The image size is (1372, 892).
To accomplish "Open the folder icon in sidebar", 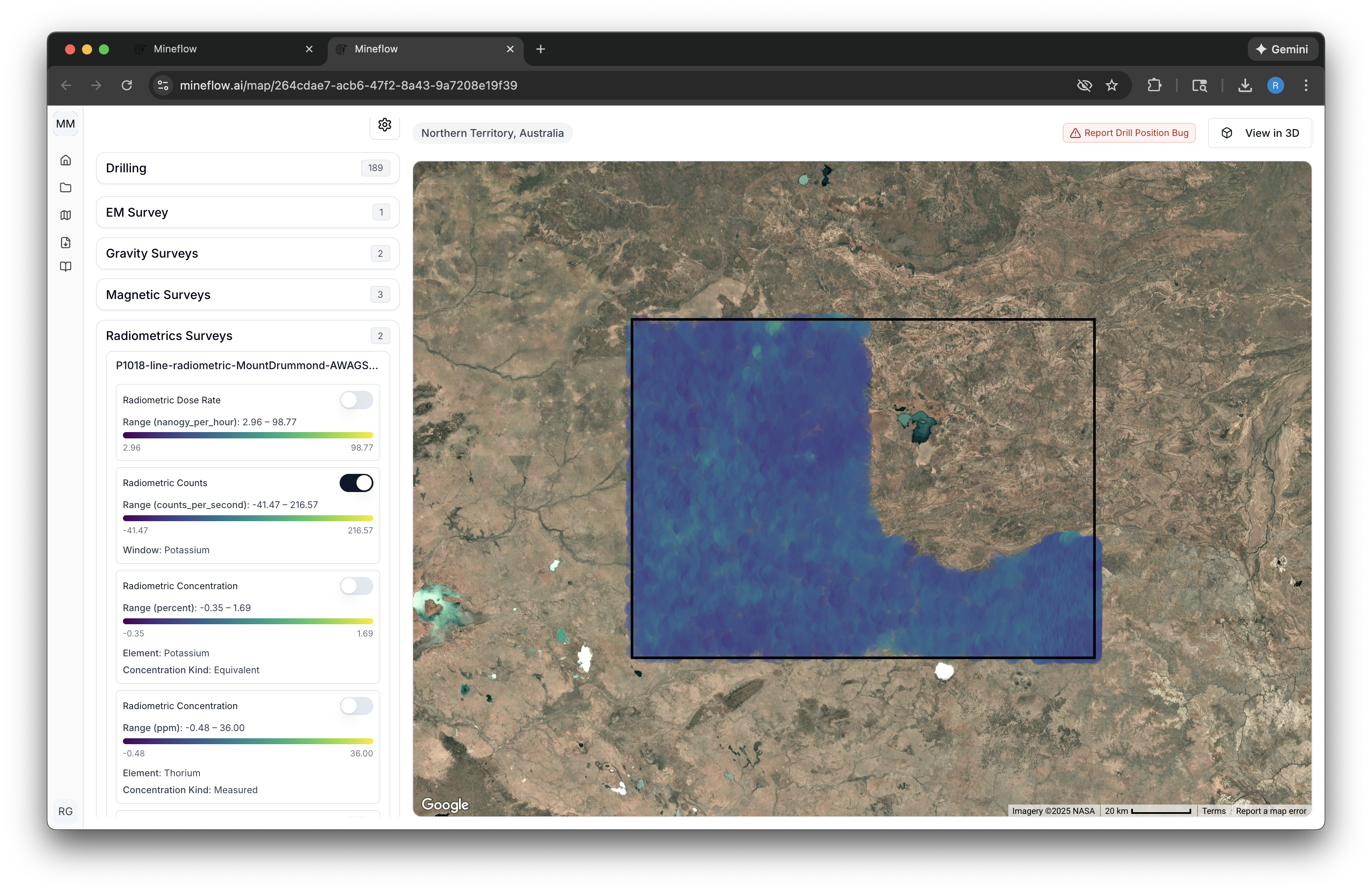I will pyautogui.click(x=66, y=188).
